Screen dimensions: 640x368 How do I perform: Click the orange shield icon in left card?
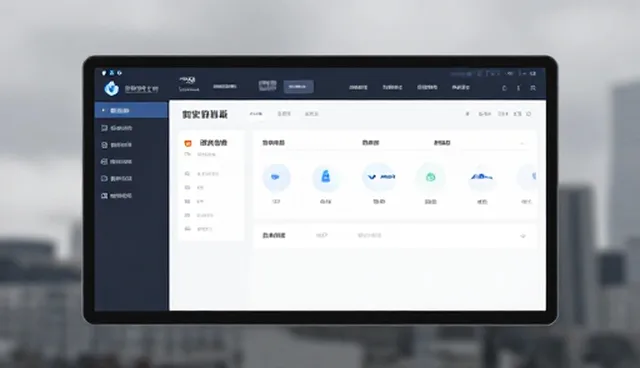pyautogui.click(x=188, y=143)
